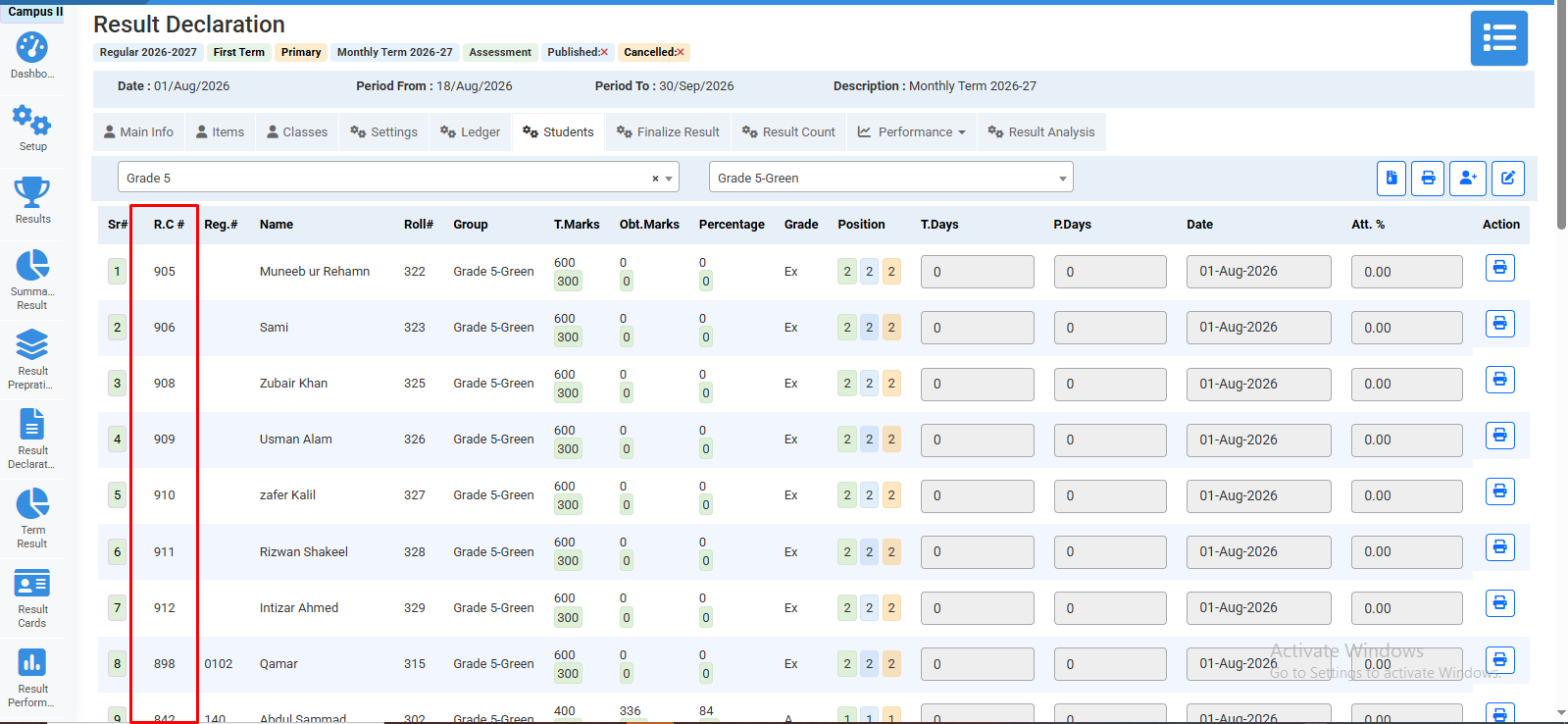Click the add student icon button
1568x724 pixels.
(x=1468, y=178)
